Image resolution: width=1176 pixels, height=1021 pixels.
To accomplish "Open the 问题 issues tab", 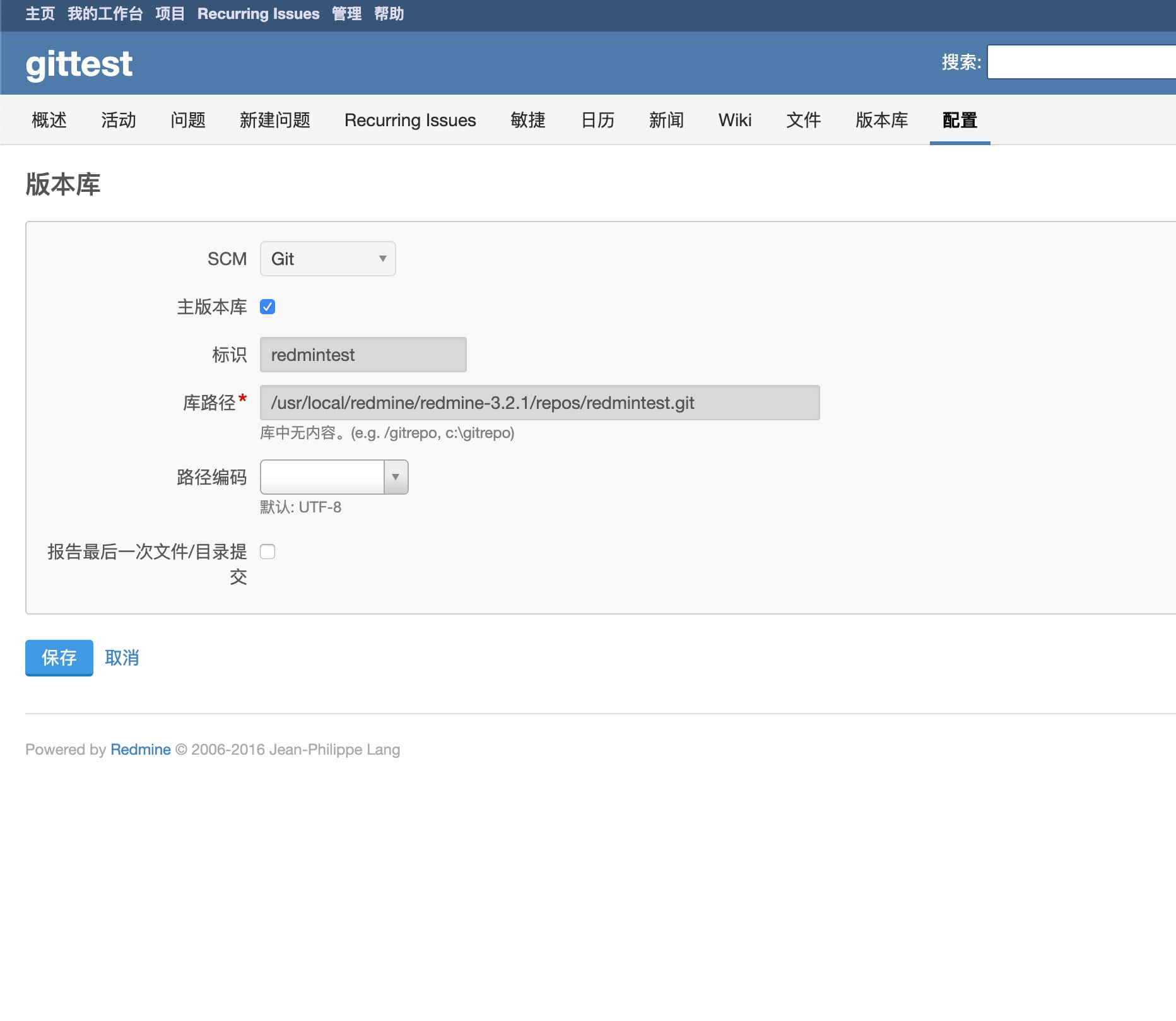I will tap(188, 120).
